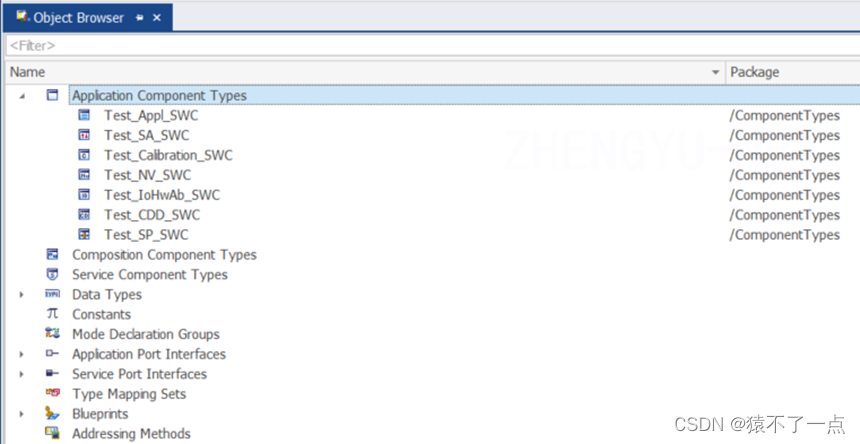
Task: Select Mode Declaration Groups item
Action: (x=145, y=334)
